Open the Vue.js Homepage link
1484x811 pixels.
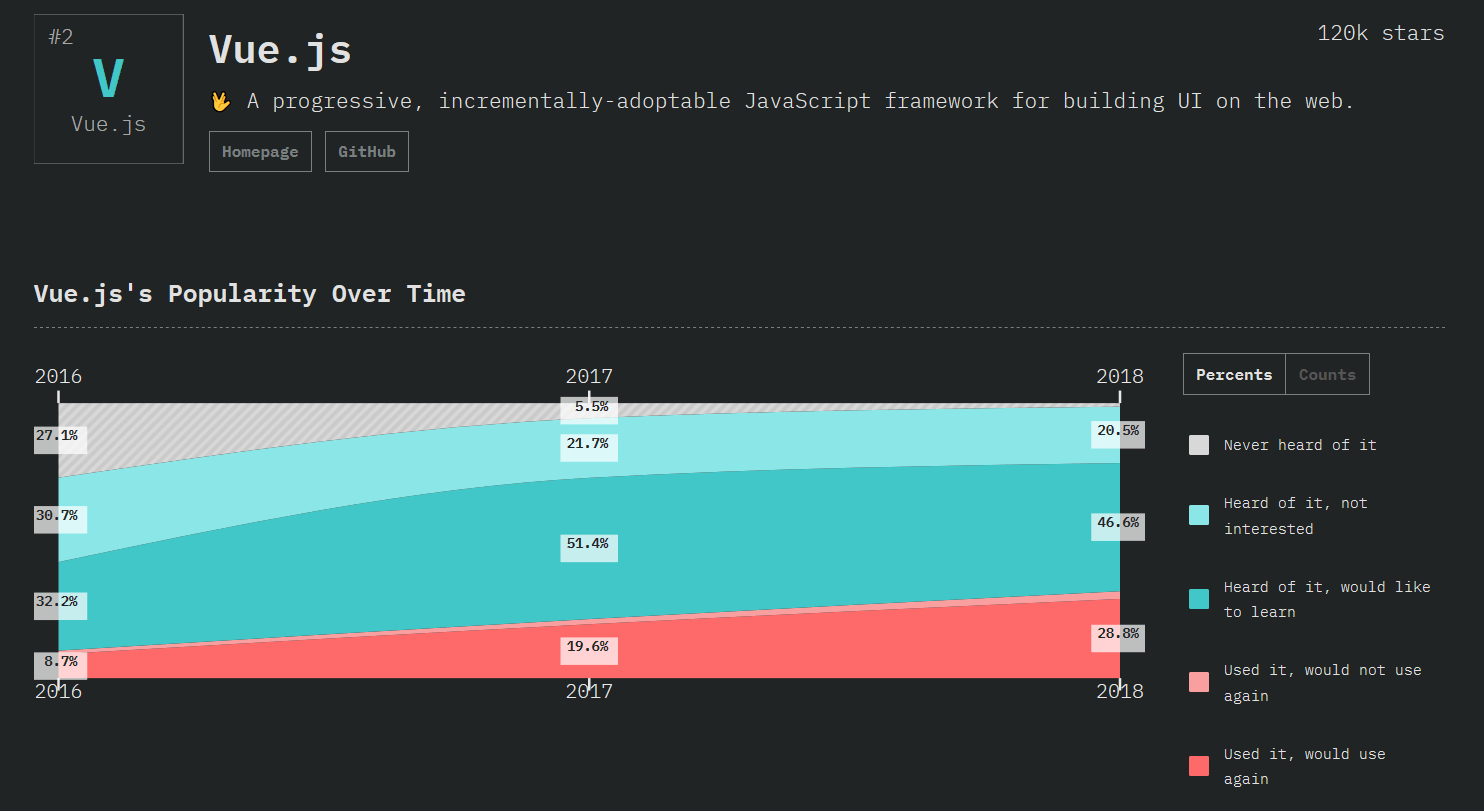[x=260, y=152]
